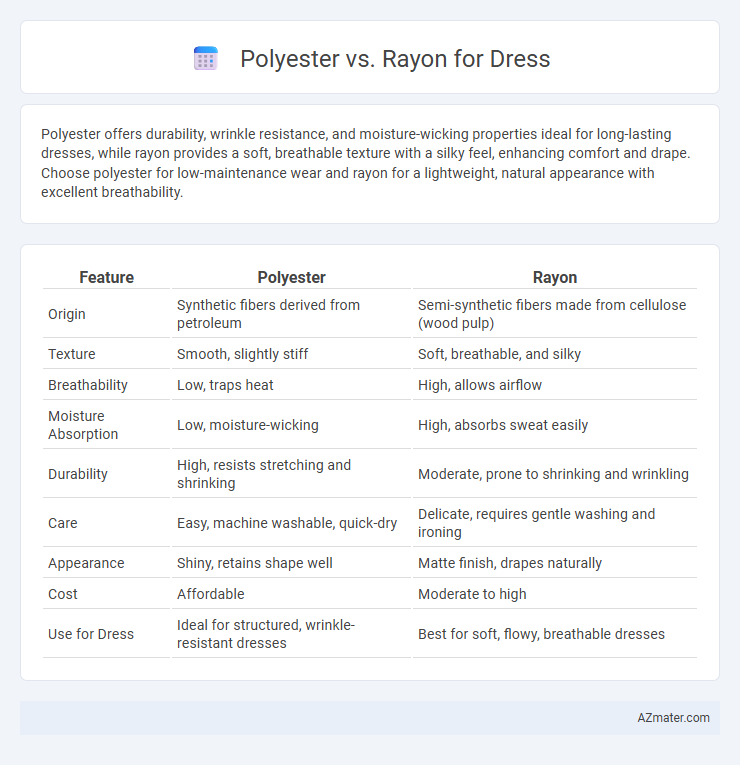Click the 'Polyester vs. Rayon for Dress' title
Viewport: 740px width, 765px height.
pos(395,59)
